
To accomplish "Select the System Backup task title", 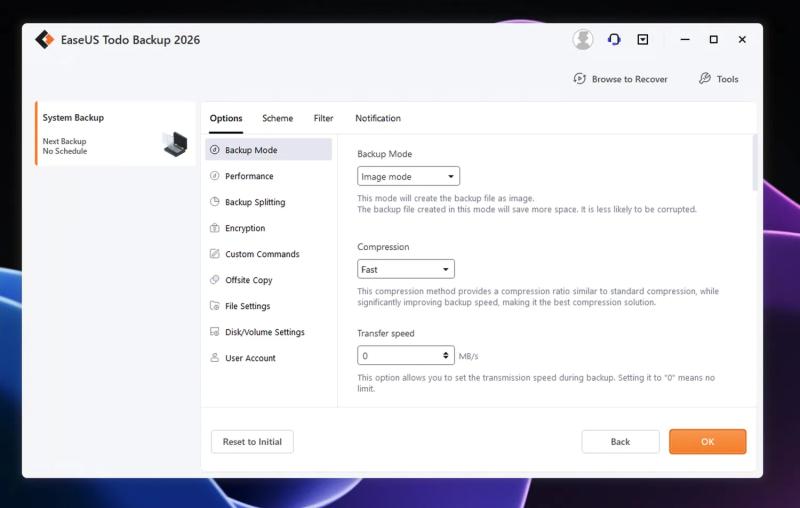I will 73,117.
